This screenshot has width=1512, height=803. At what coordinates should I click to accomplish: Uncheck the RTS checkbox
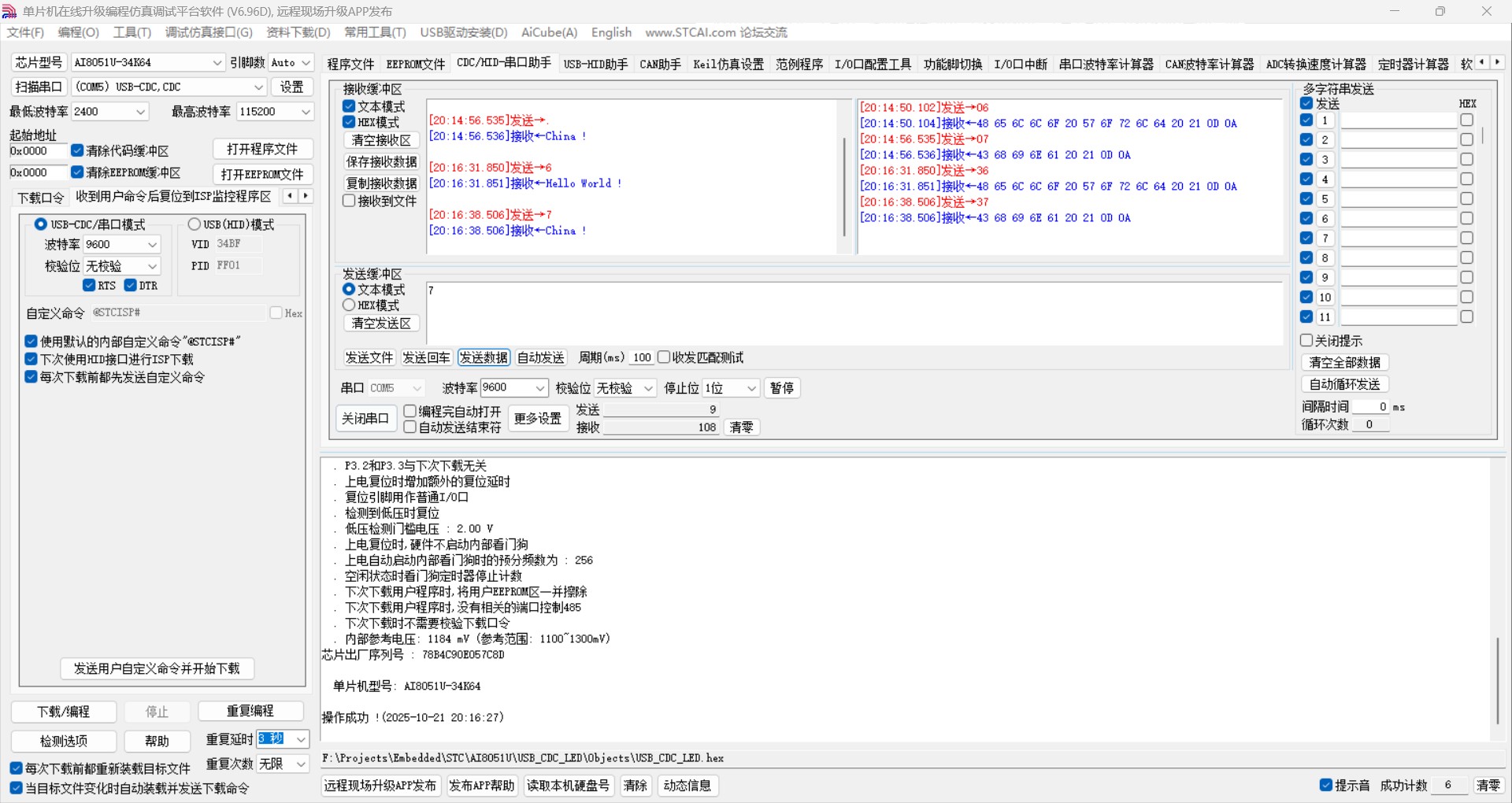coord(89,285)
